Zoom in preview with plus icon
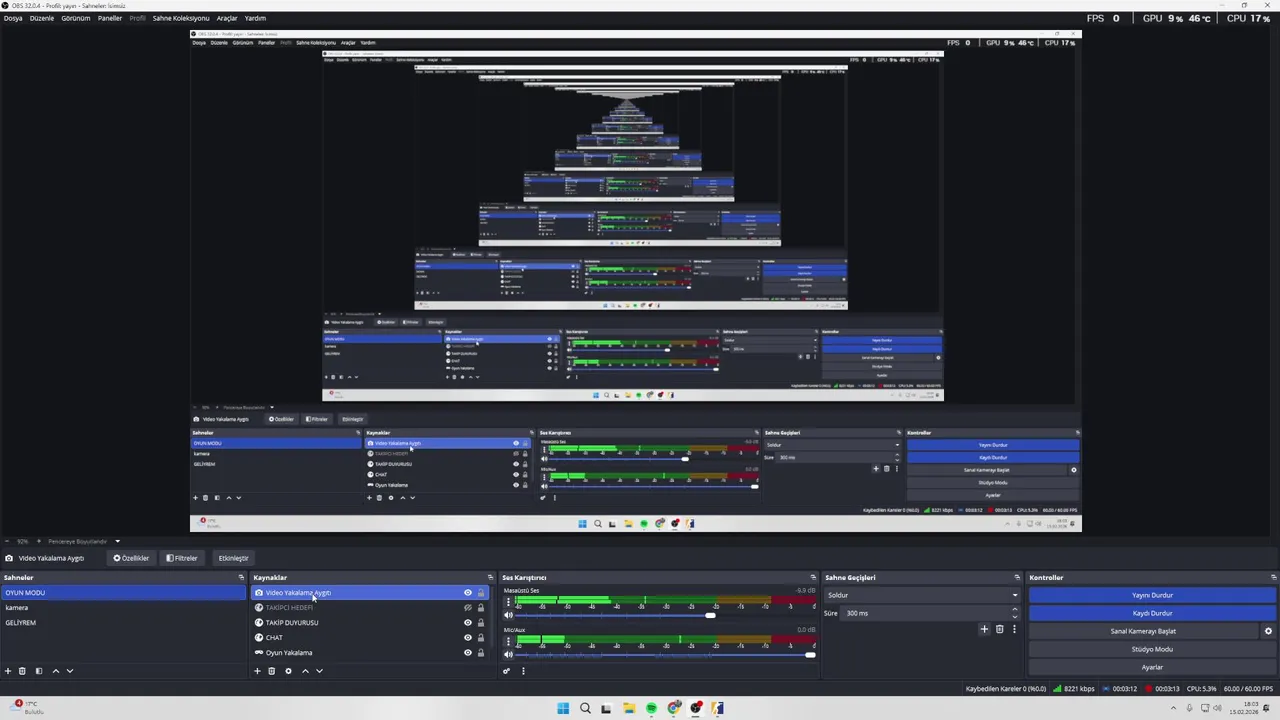Screen dimensions: 1280x720 37,541
